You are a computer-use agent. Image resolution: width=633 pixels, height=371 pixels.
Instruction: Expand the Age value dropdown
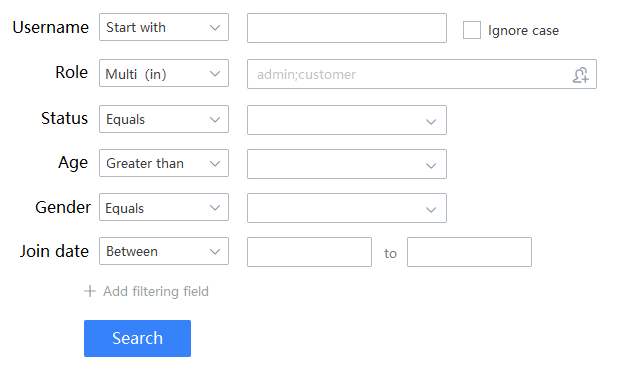tap(347, 164)
